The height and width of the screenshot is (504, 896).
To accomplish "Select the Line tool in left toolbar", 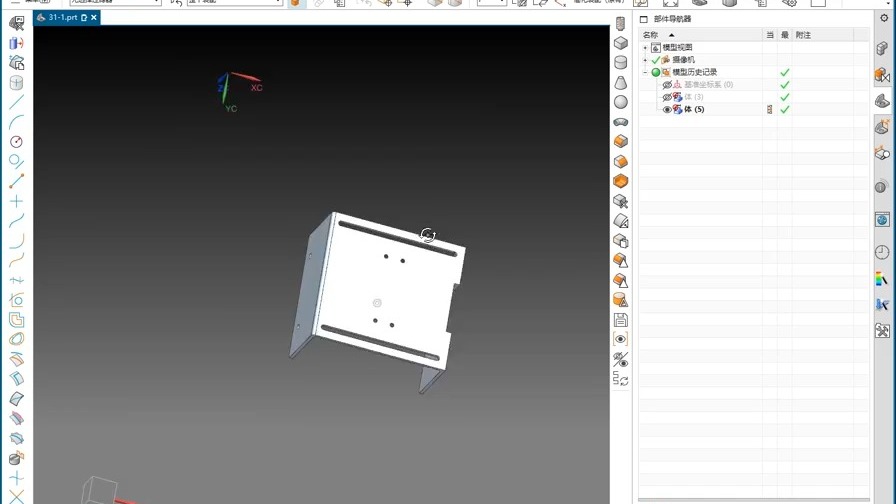I will 16,102.
